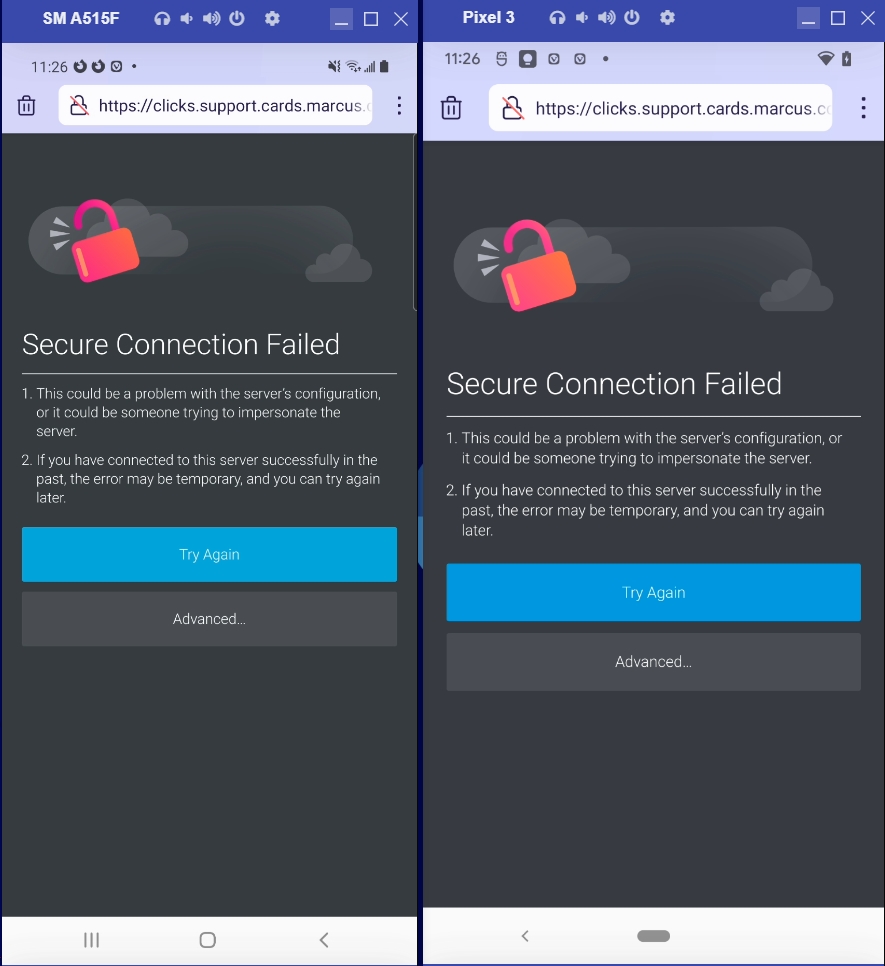885x966 pixels.
Task: Click the volume icon in the Pixel 3 title bar
Action: click(607, 18)
